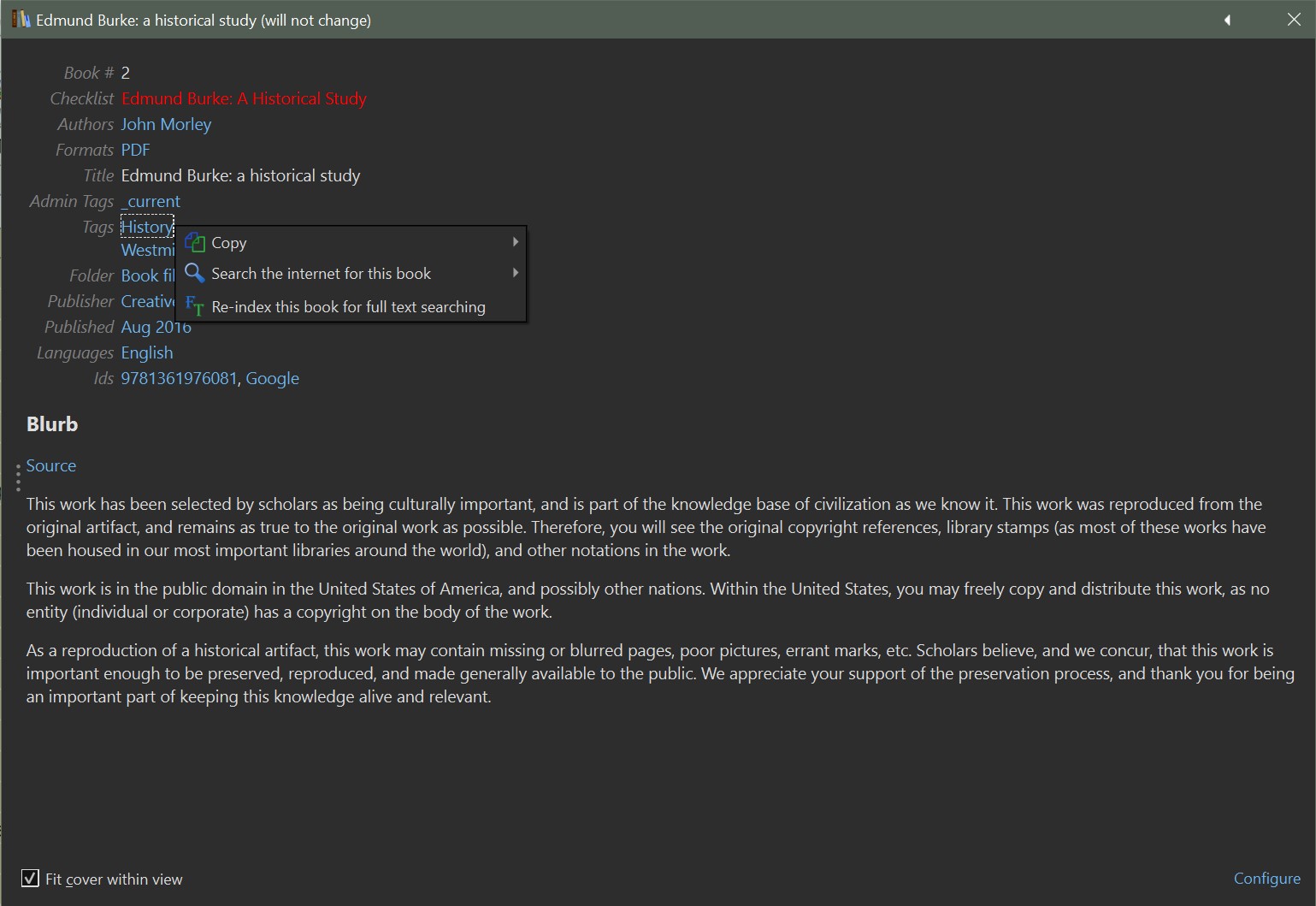Click the magnifier search icon
Screen dimensions: 1316x906
tap(195, 274)
